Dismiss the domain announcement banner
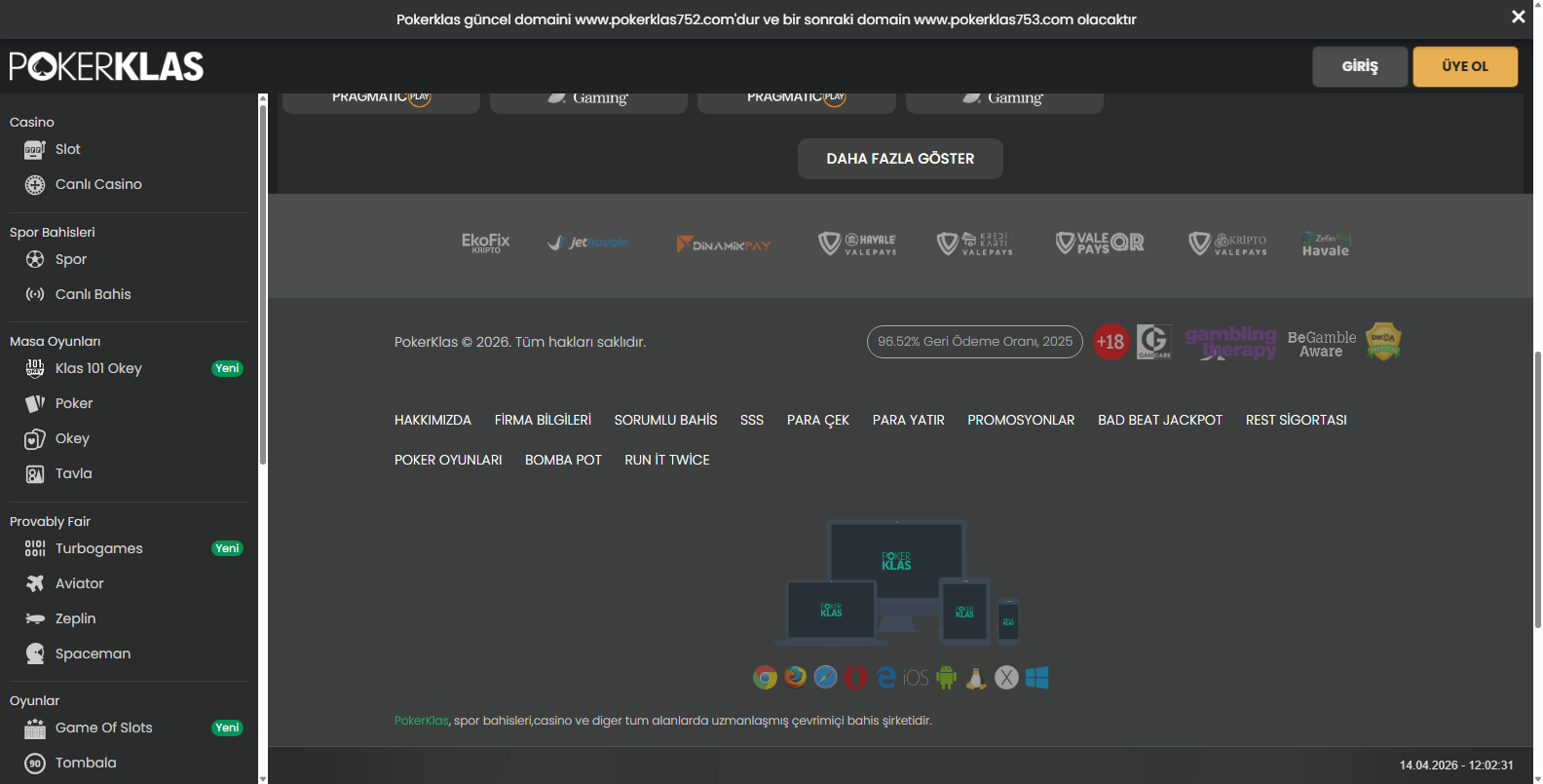Viewport: 1543px width, 784px height. (1519, 17)
